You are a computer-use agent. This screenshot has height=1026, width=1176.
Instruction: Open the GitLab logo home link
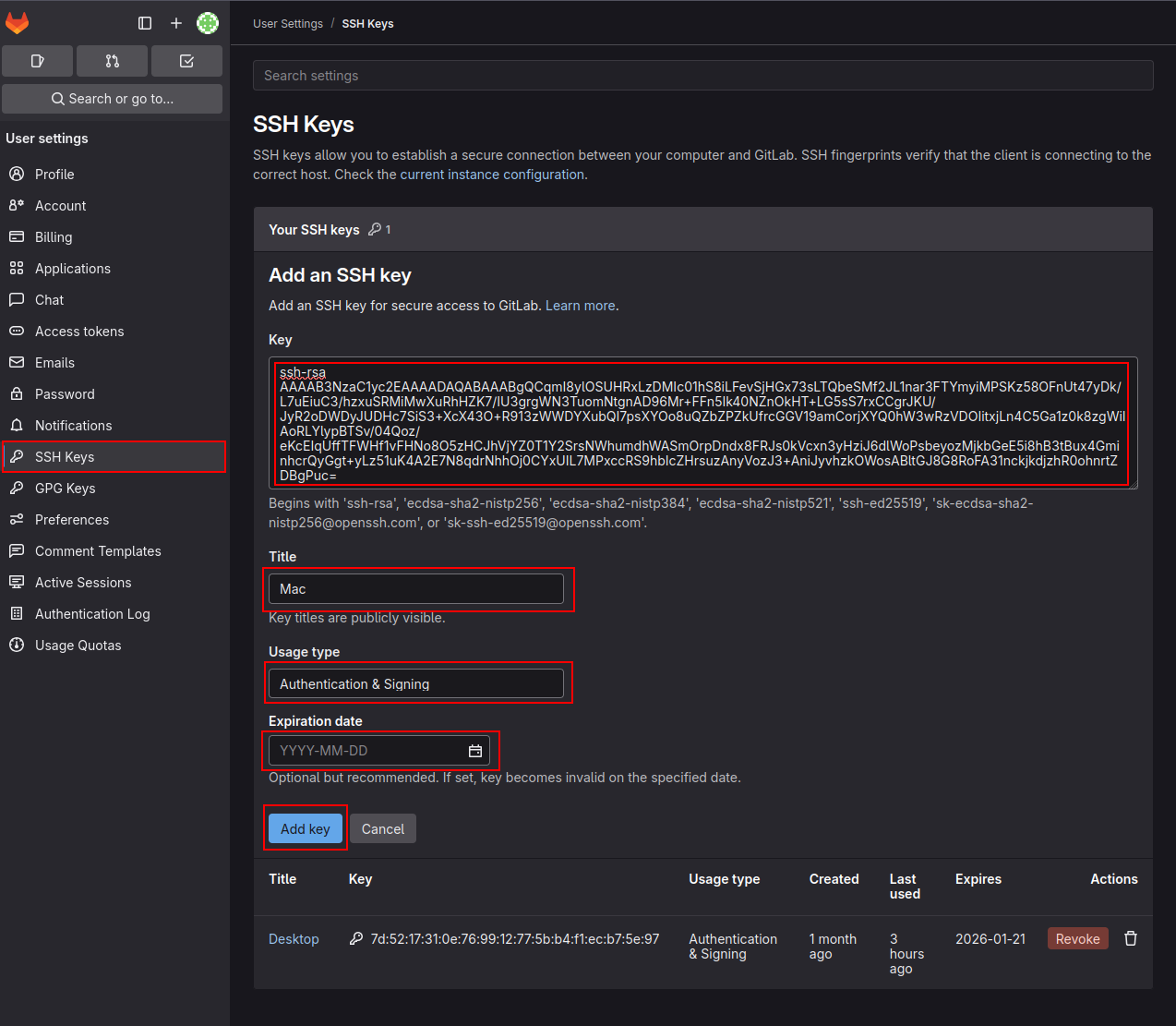(x=18, y=23)
